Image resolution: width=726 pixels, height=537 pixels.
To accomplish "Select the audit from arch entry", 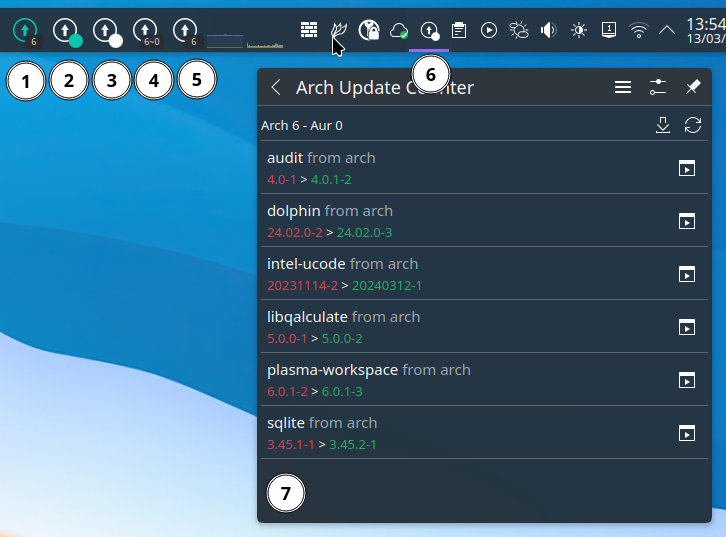I will pyautogui.click(x=484, y=168).
